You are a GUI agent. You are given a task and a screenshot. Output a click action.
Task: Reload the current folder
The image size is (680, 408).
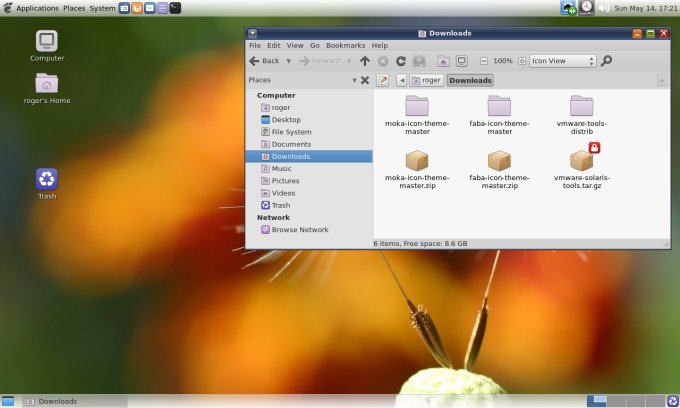400,61
